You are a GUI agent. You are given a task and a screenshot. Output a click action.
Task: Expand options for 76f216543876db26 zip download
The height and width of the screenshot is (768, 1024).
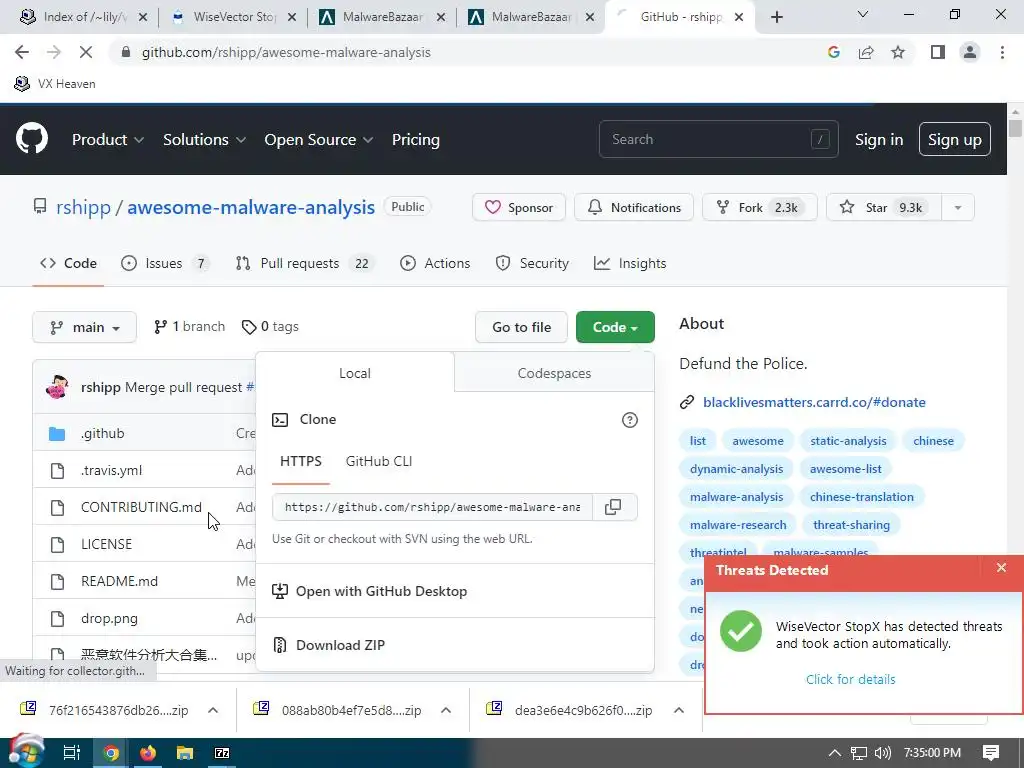click(213, 710)
